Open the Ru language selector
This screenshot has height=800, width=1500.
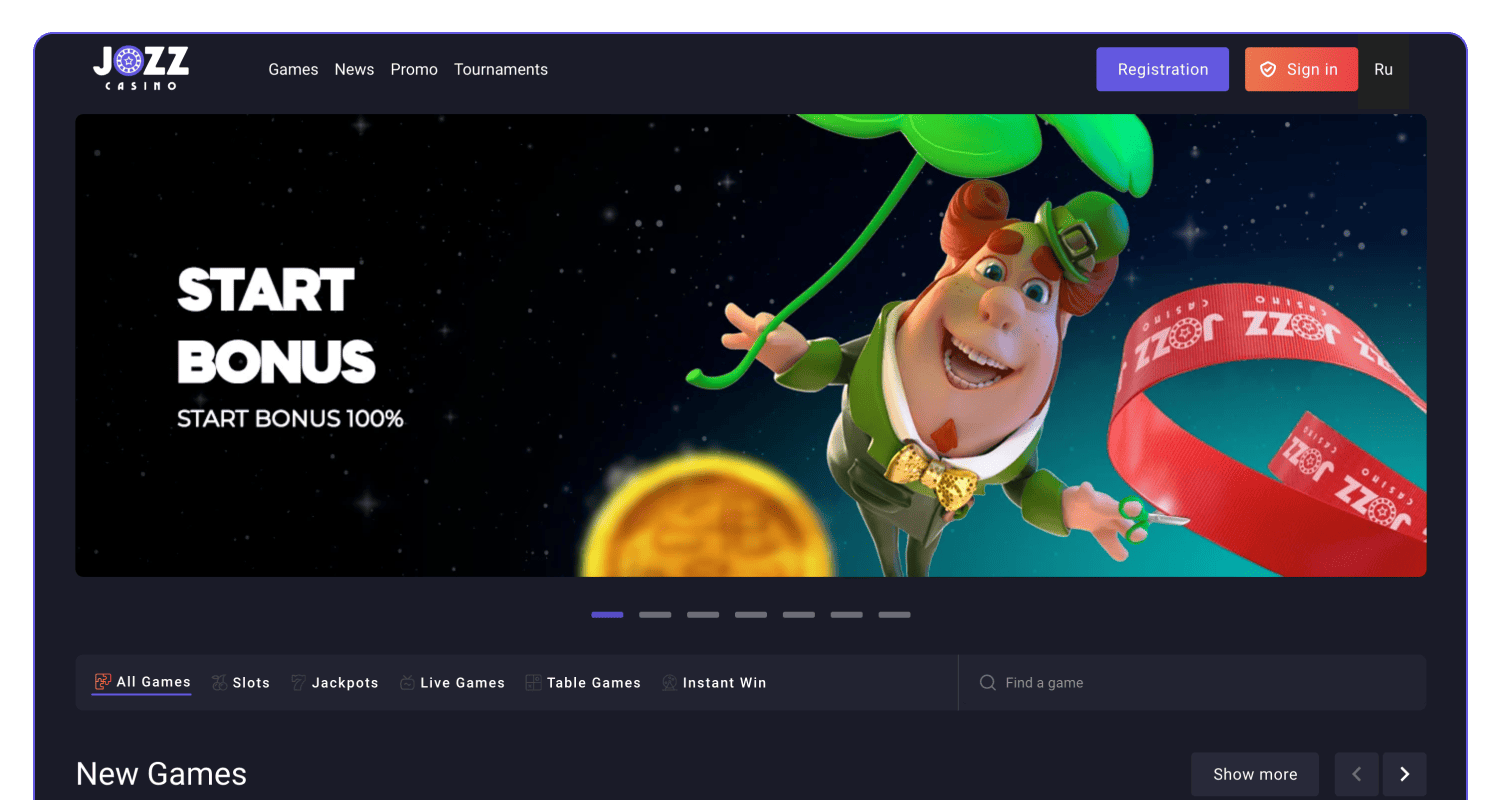tap(1383, 70)
